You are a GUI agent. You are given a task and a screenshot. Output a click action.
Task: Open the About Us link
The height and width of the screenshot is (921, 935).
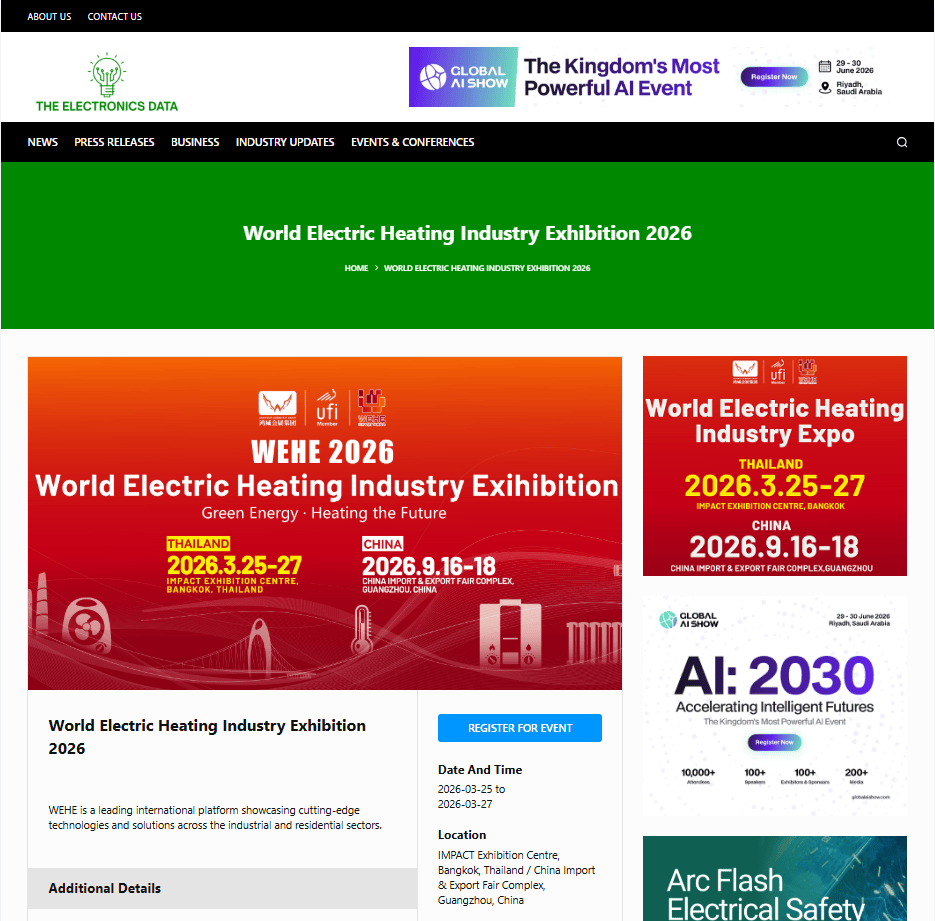[49, 16]
